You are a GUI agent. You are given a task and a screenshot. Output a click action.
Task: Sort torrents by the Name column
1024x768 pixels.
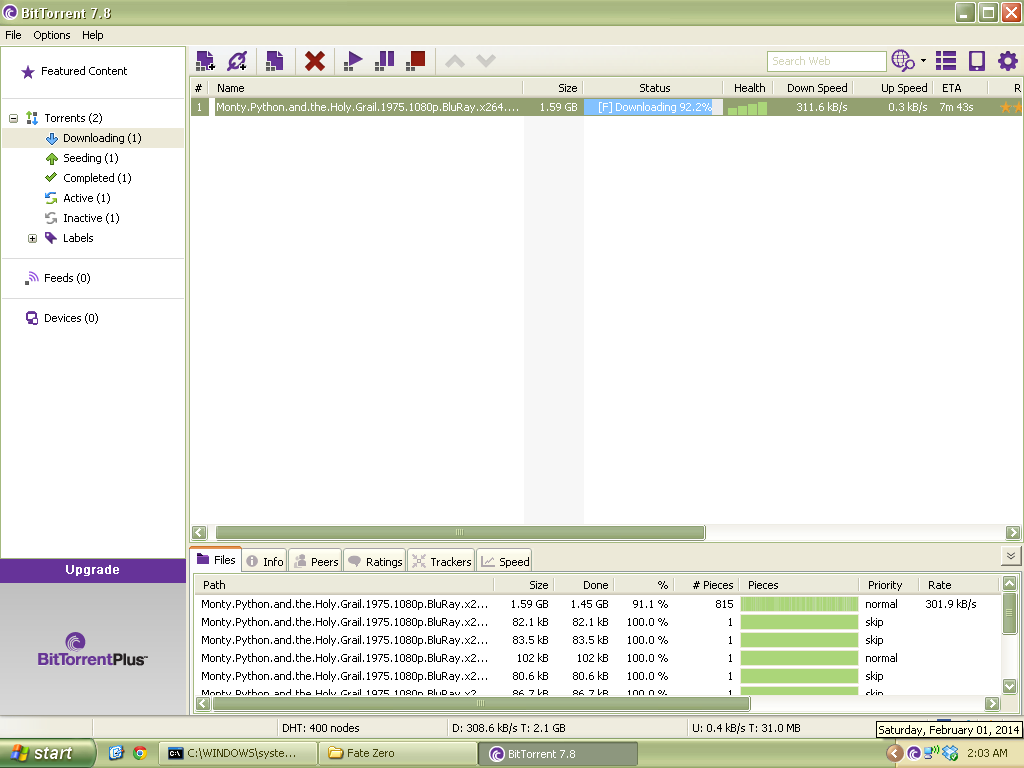[x=366, y=88]
